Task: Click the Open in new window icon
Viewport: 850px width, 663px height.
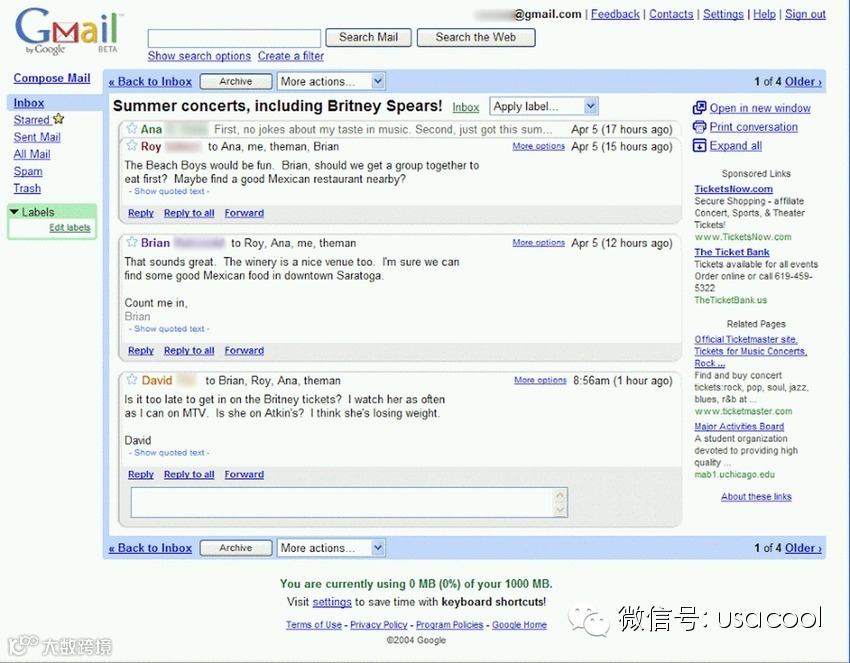Action: 699,108
